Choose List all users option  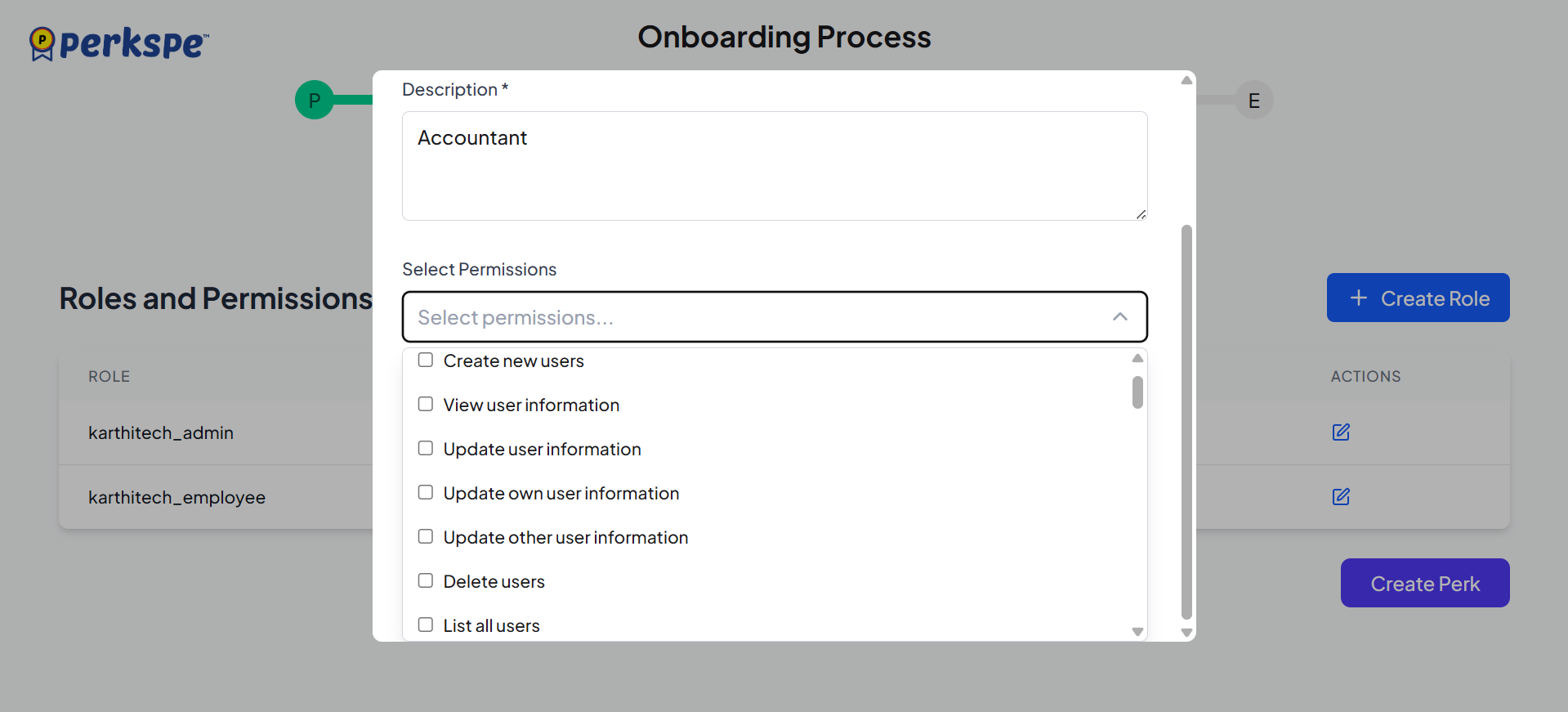point(491,626)
